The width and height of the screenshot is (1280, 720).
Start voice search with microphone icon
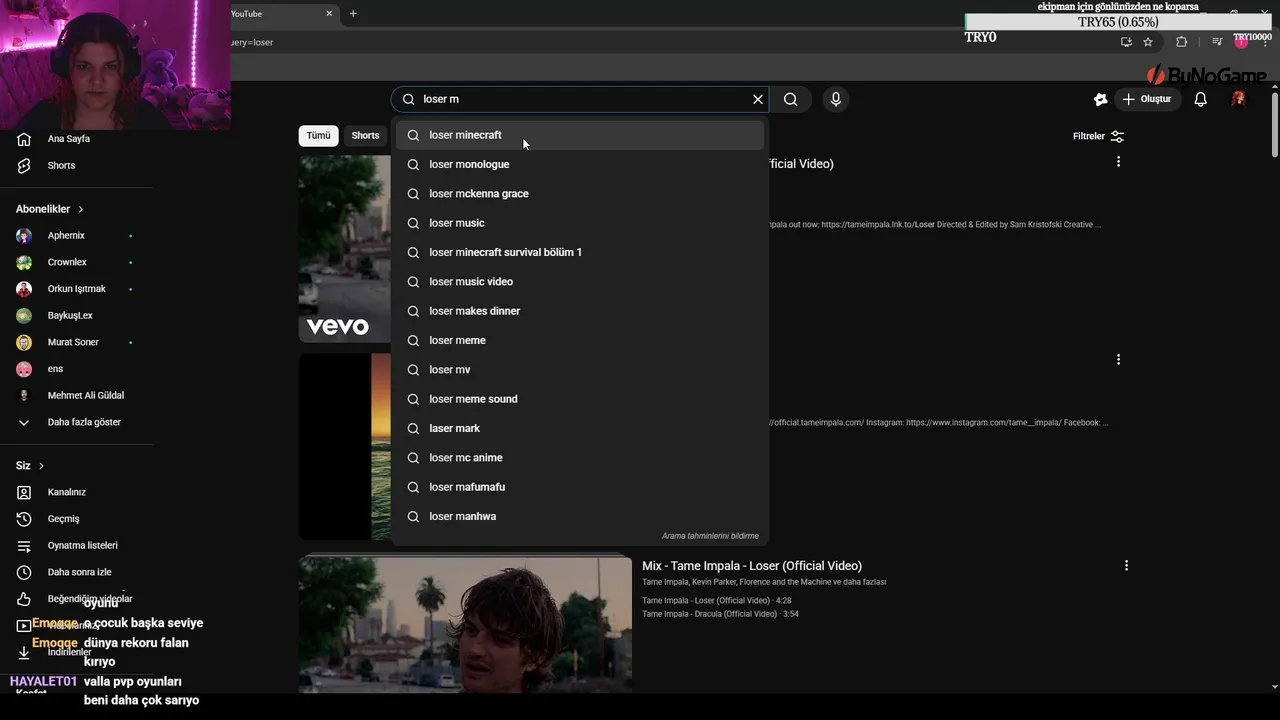(x=836, y=99)
